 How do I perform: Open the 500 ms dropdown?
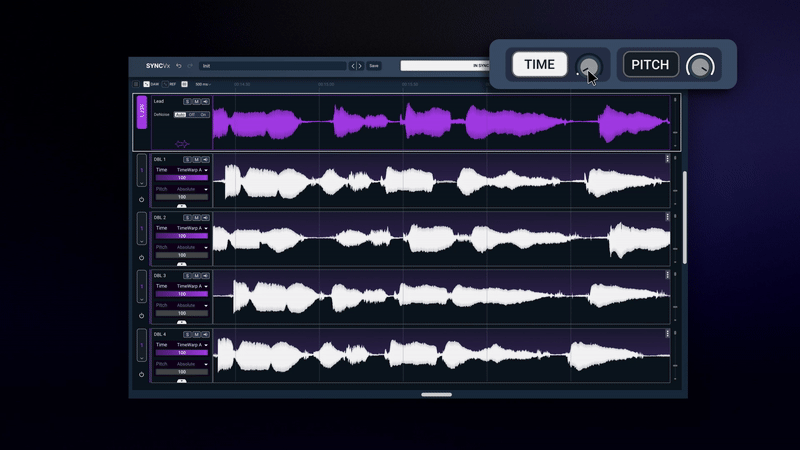(203, 84)
